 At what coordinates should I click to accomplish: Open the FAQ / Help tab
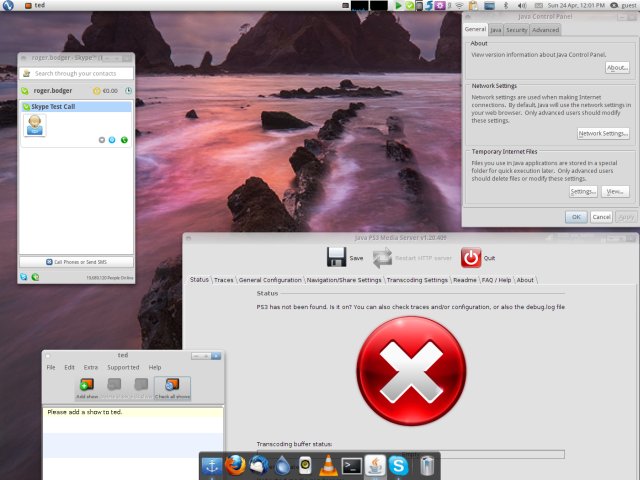[496, 280]
